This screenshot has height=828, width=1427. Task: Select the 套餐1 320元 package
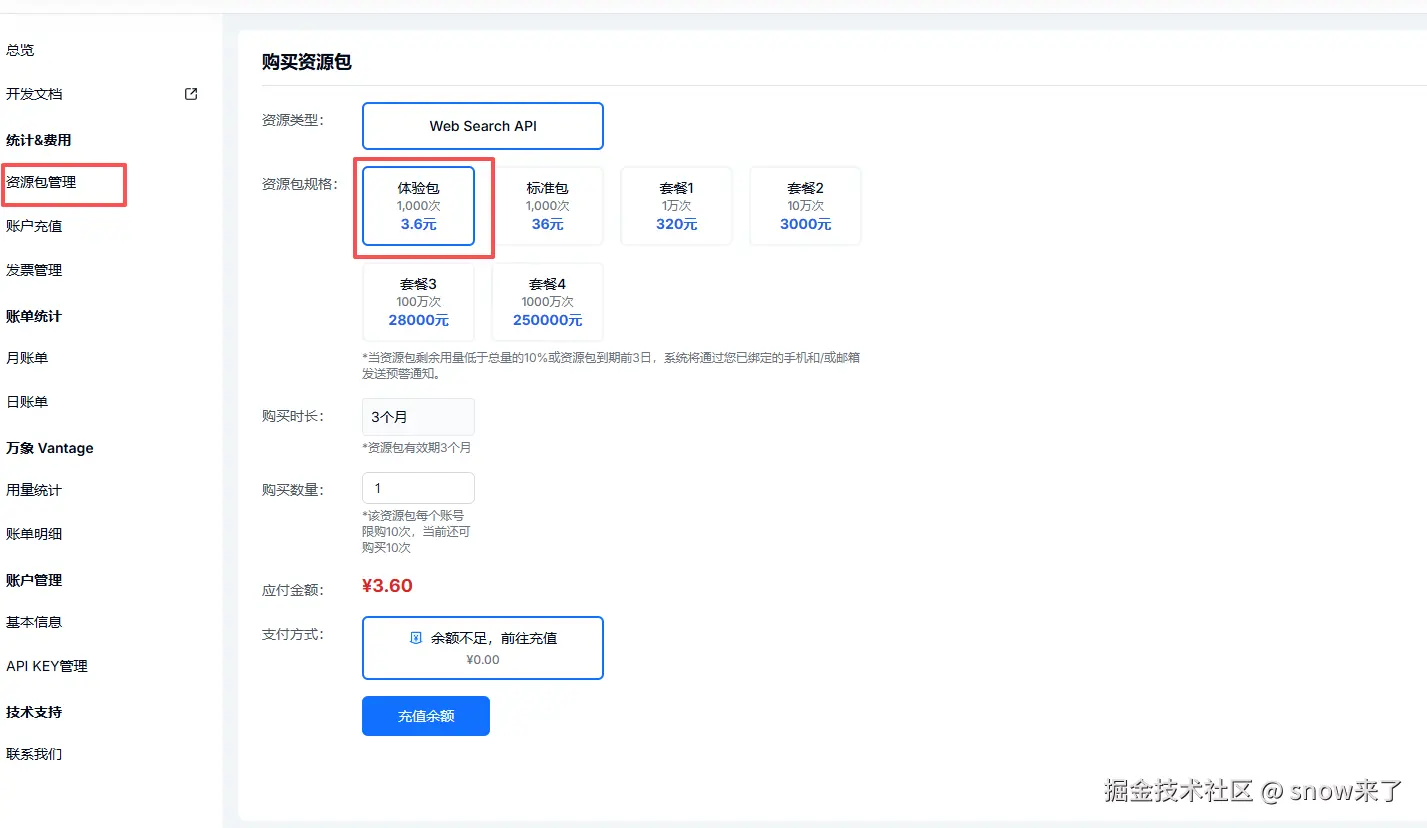coord(676,206)
